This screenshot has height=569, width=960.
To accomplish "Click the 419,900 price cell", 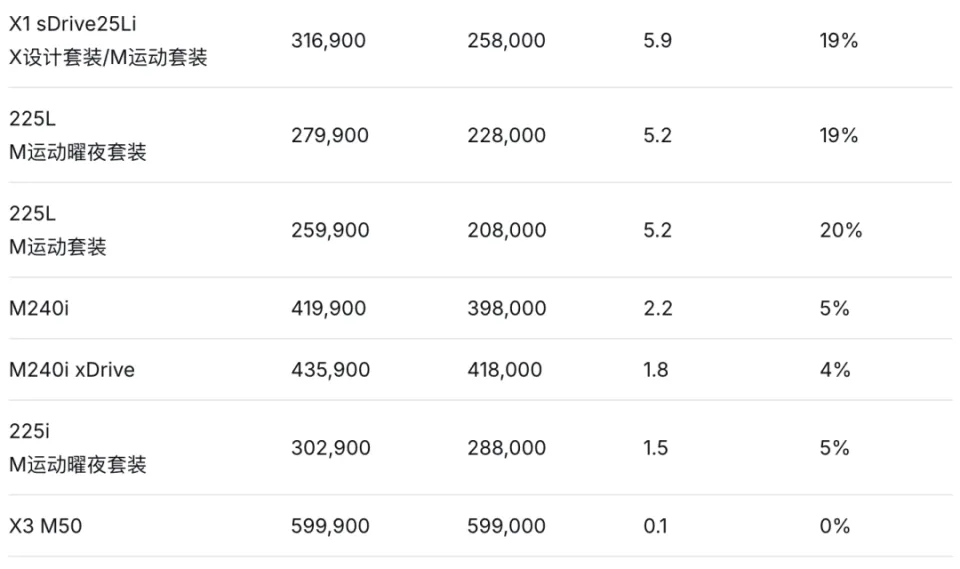I will click(329, 308).
